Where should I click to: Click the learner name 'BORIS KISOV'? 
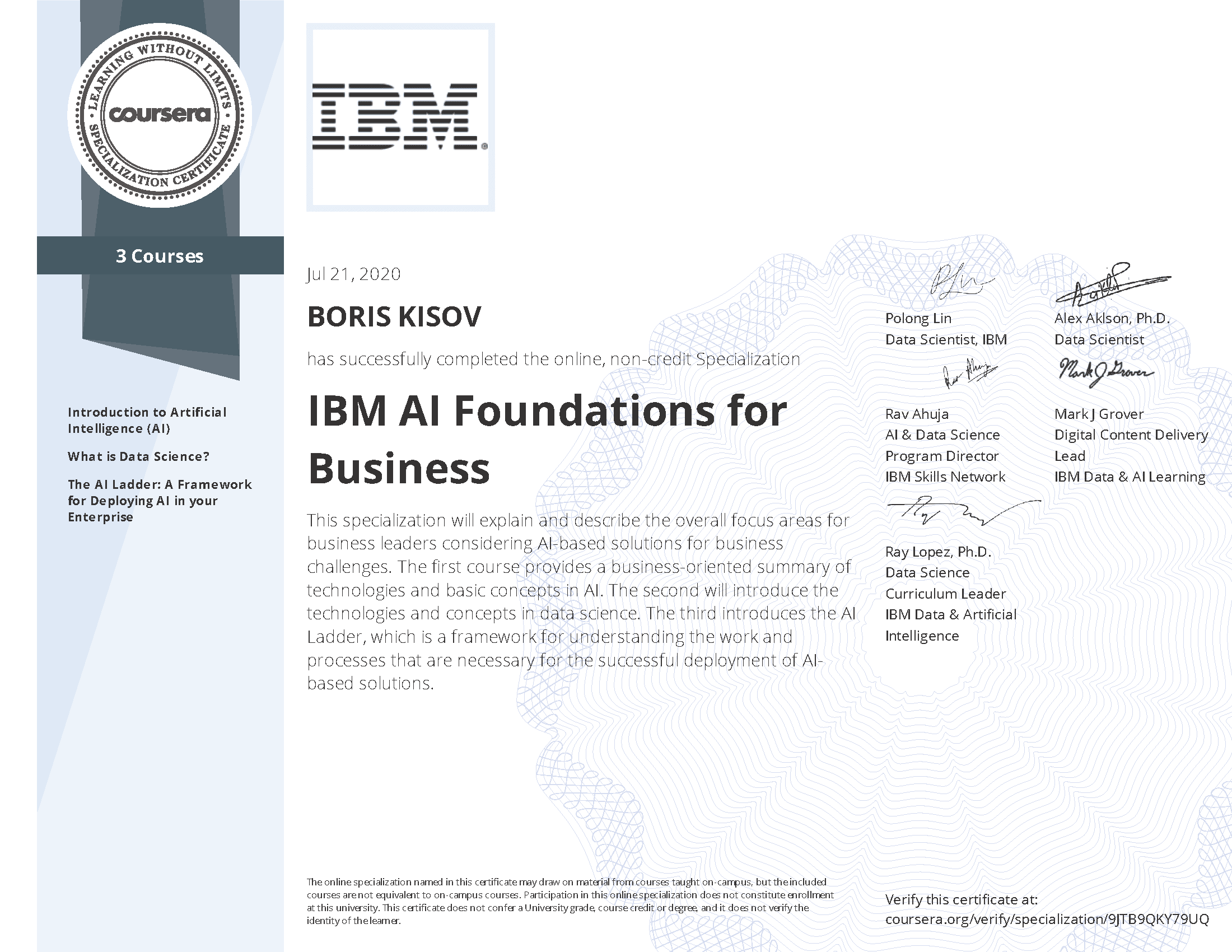click(394, 316)
